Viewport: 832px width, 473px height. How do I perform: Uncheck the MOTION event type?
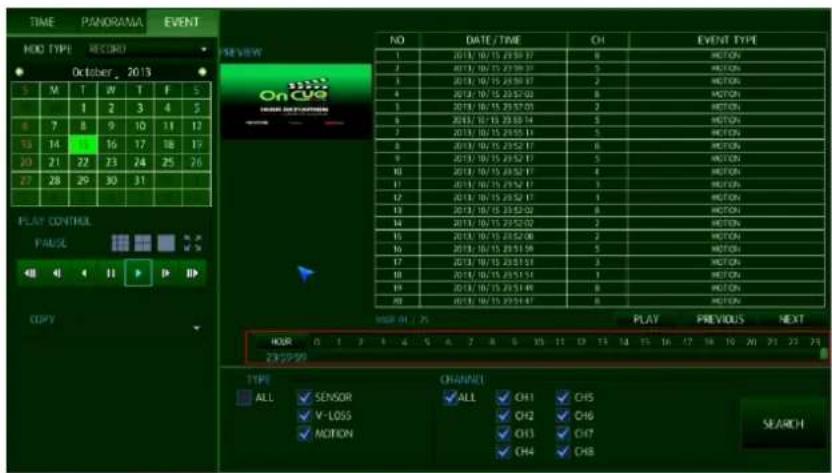(x=305, y=434)
